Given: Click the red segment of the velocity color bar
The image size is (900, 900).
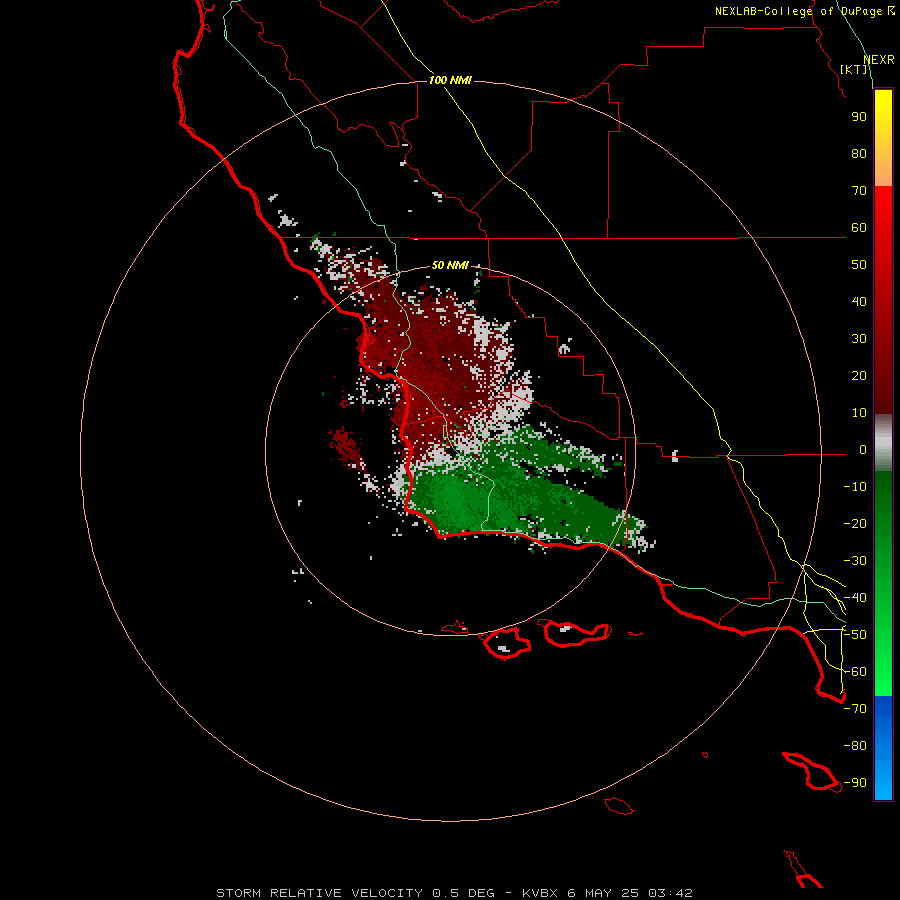Looking at the screenshot, I should (x=883, y=300).
